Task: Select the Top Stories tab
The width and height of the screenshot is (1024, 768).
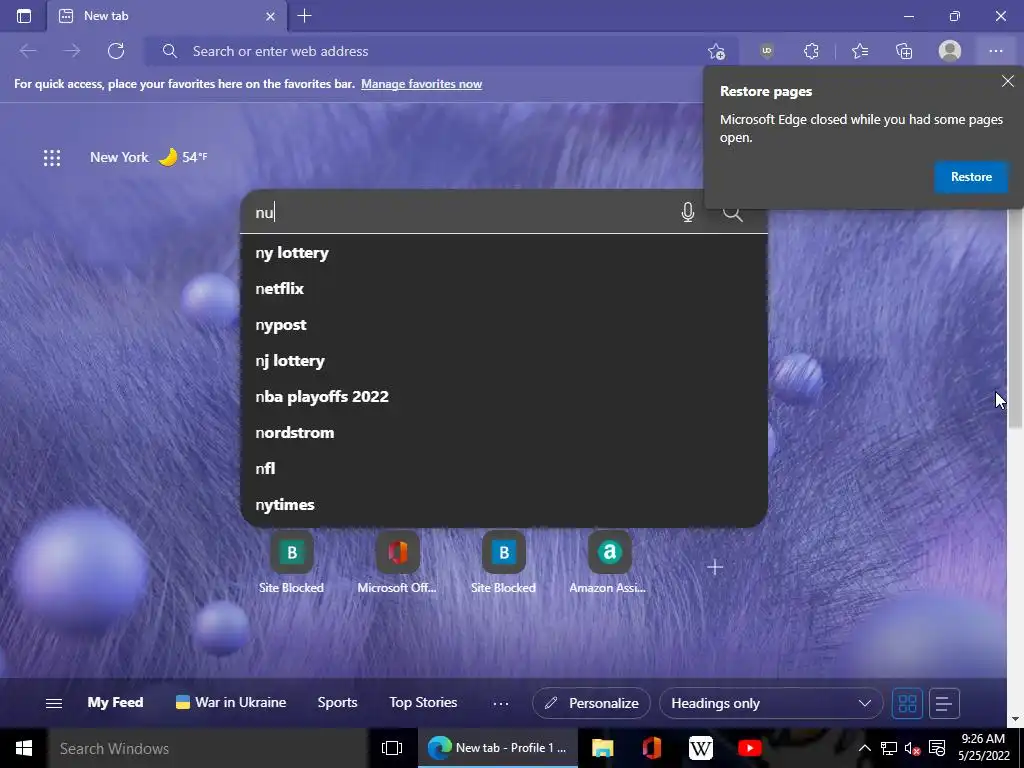Action: pos(423,703)
